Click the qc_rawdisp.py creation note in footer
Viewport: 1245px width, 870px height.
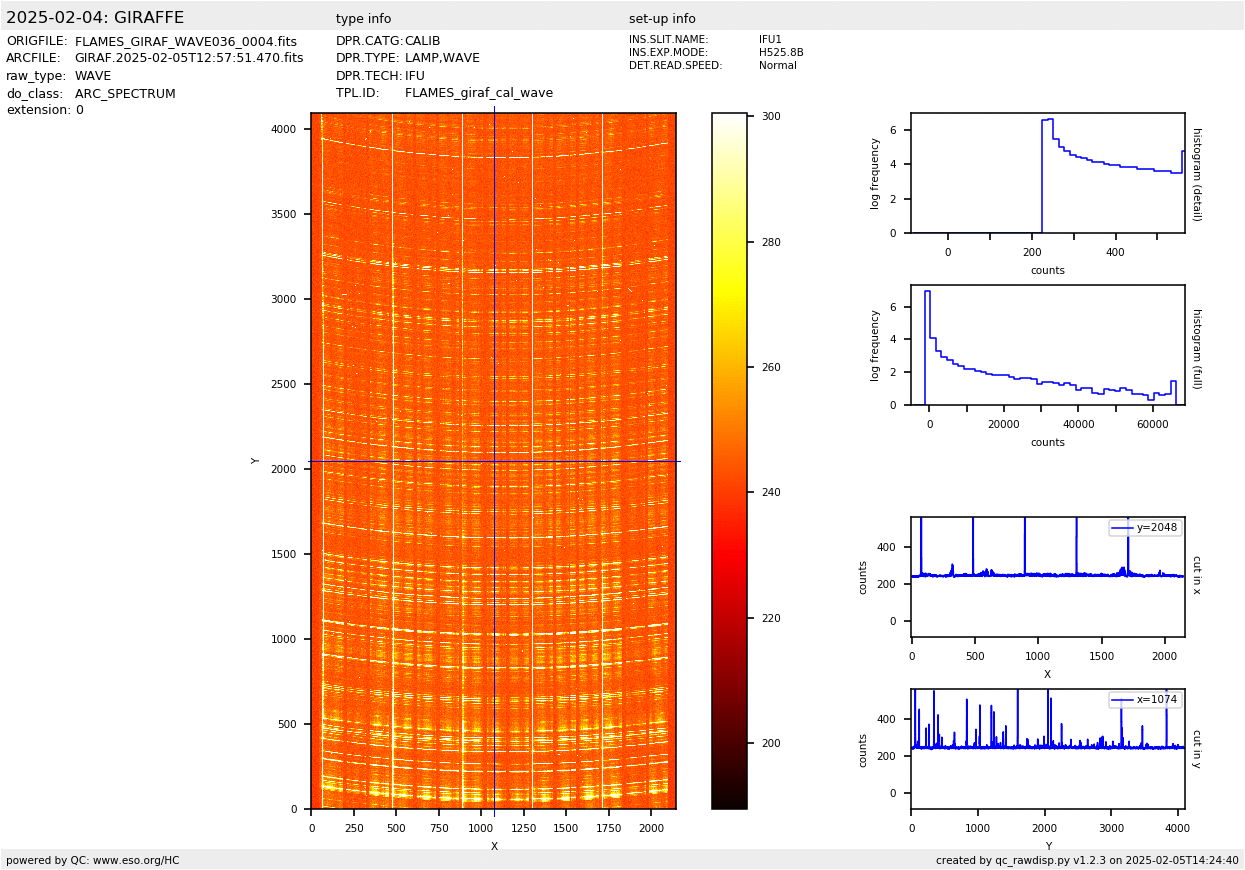(x=1087, y=860)
